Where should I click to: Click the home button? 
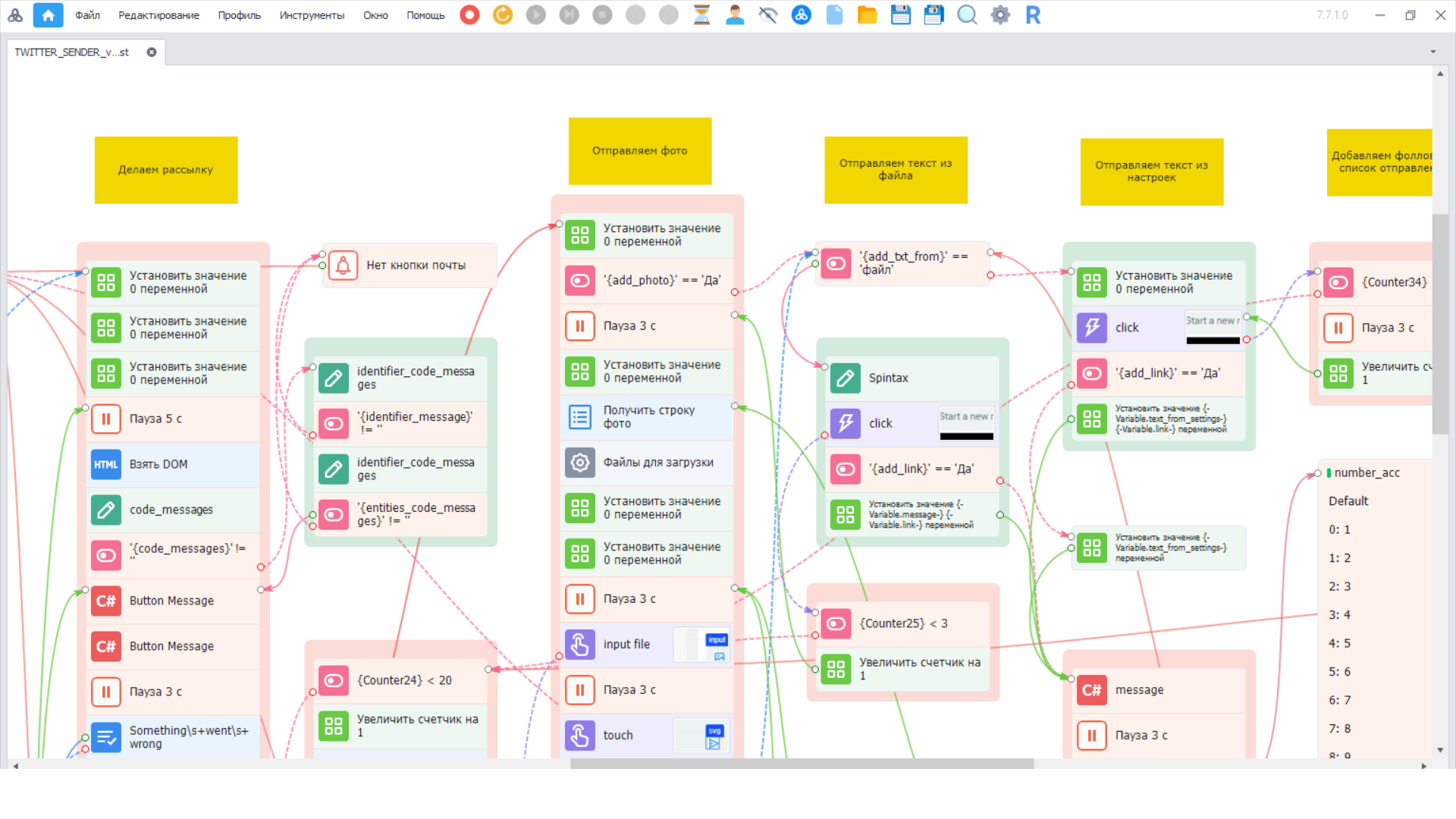click(x=48, y=14)
